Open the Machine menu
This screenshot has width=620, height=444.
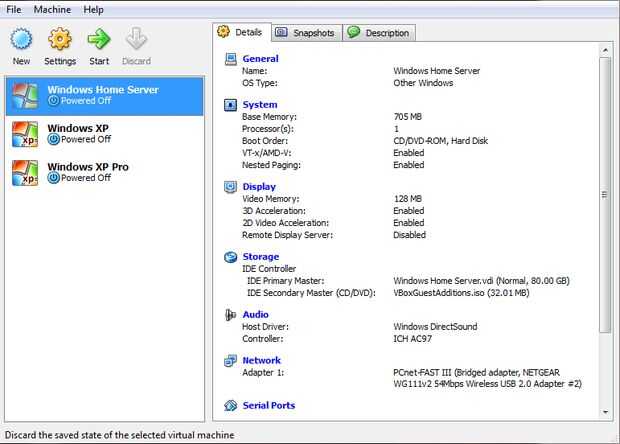52,9
